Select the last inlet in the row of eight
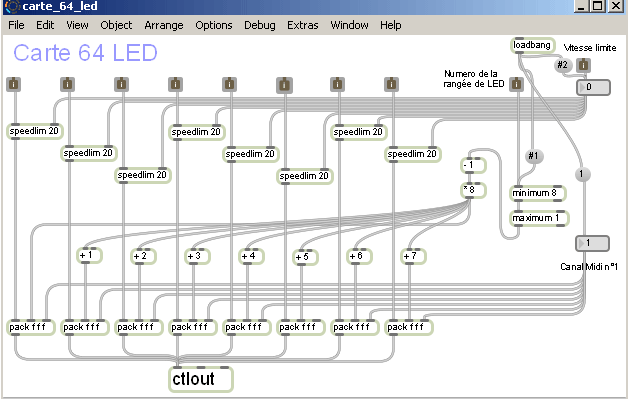The height and width of the screenshot is (399, 628). tap(391, 85)
